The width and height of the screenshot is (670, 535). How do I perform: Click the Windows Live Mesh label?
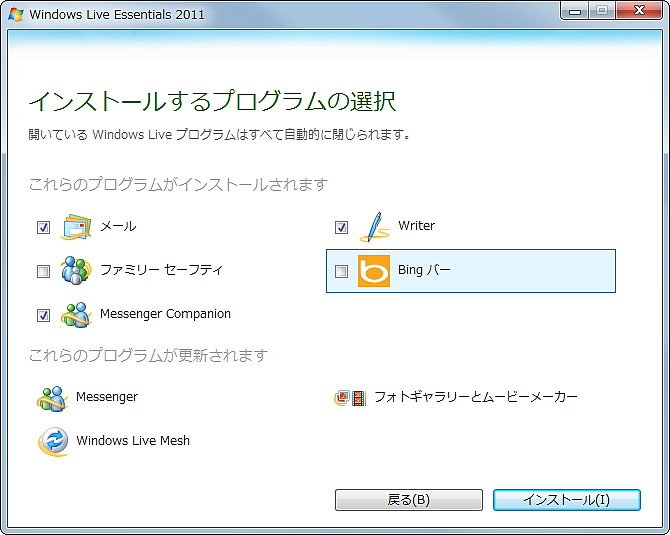pyautogui.click(x=133, y=441)
